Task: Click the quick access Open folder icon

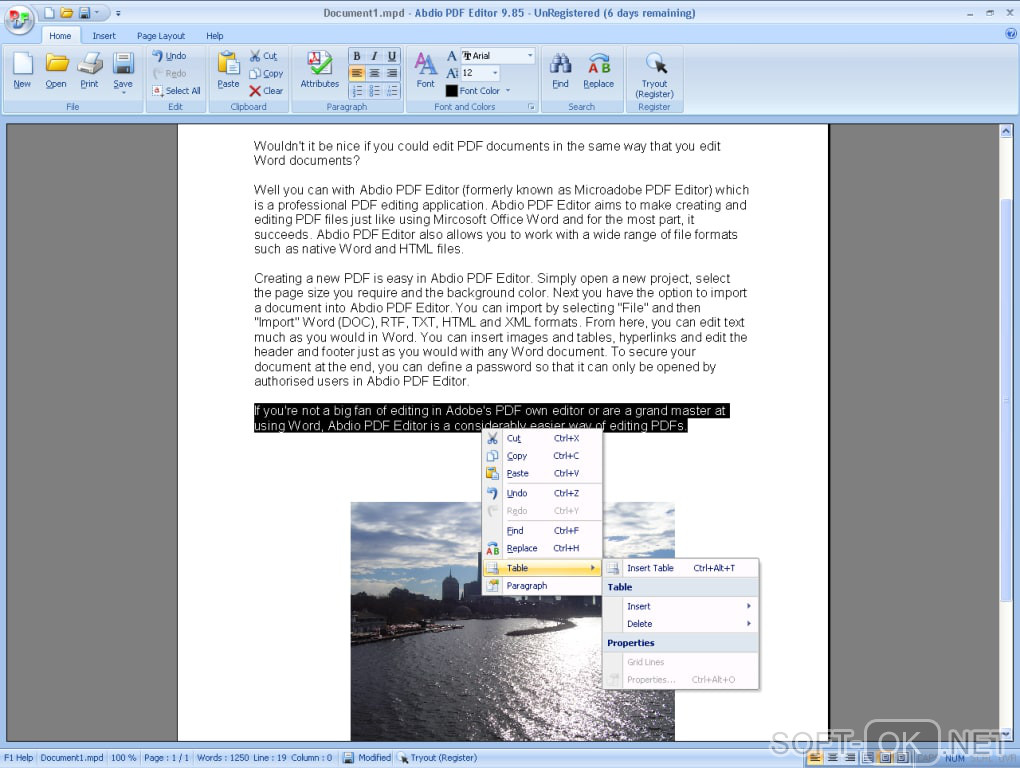Action: coord(66,12)
